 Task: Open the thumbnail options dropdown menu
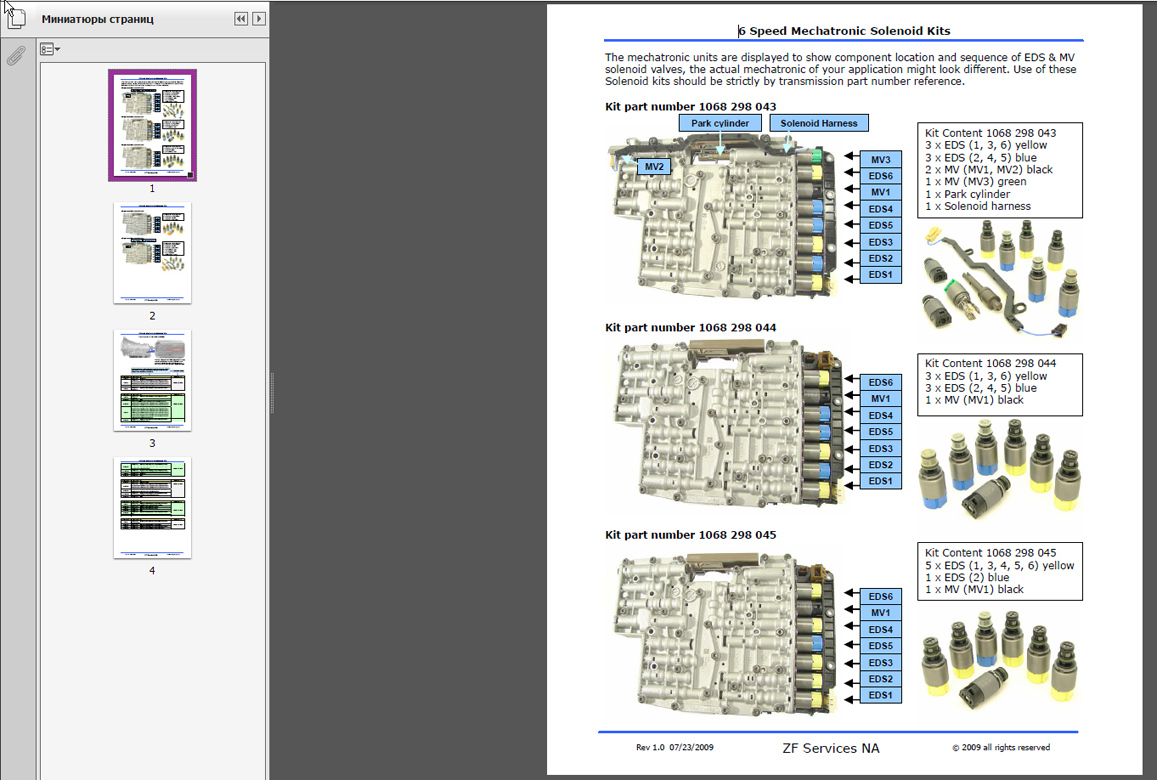[x=50, y=49]
